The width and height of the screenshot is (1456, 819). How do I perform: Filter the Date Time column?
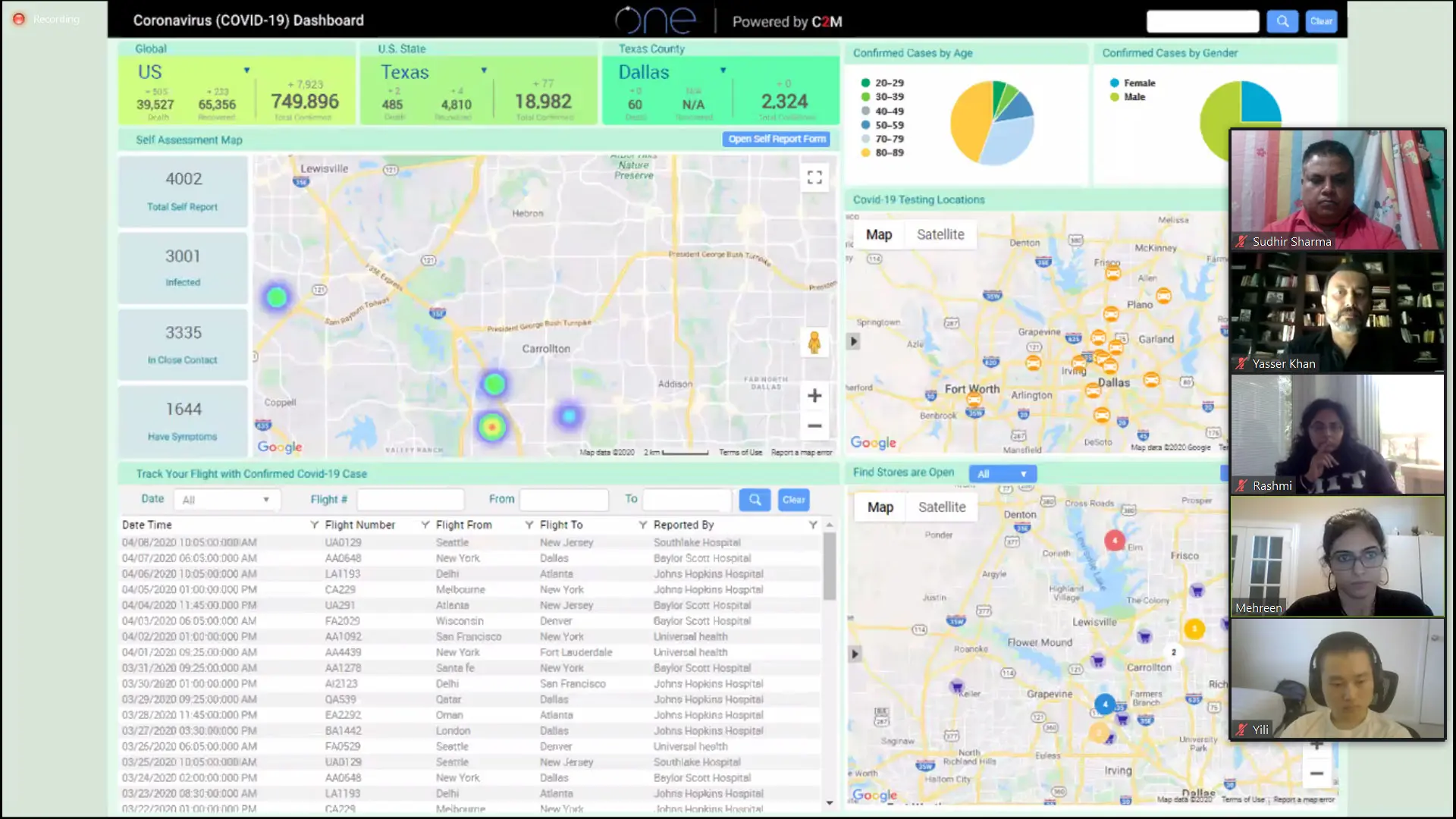[314, 525]
